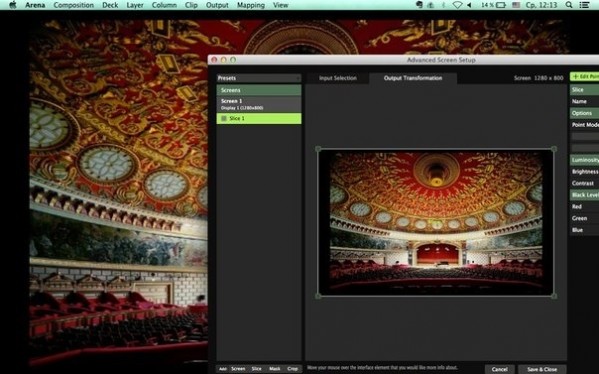Click the top-right corner point of slice
This screenshot has height=374, width=599.
pyautogui.click(x=554, y=149)
